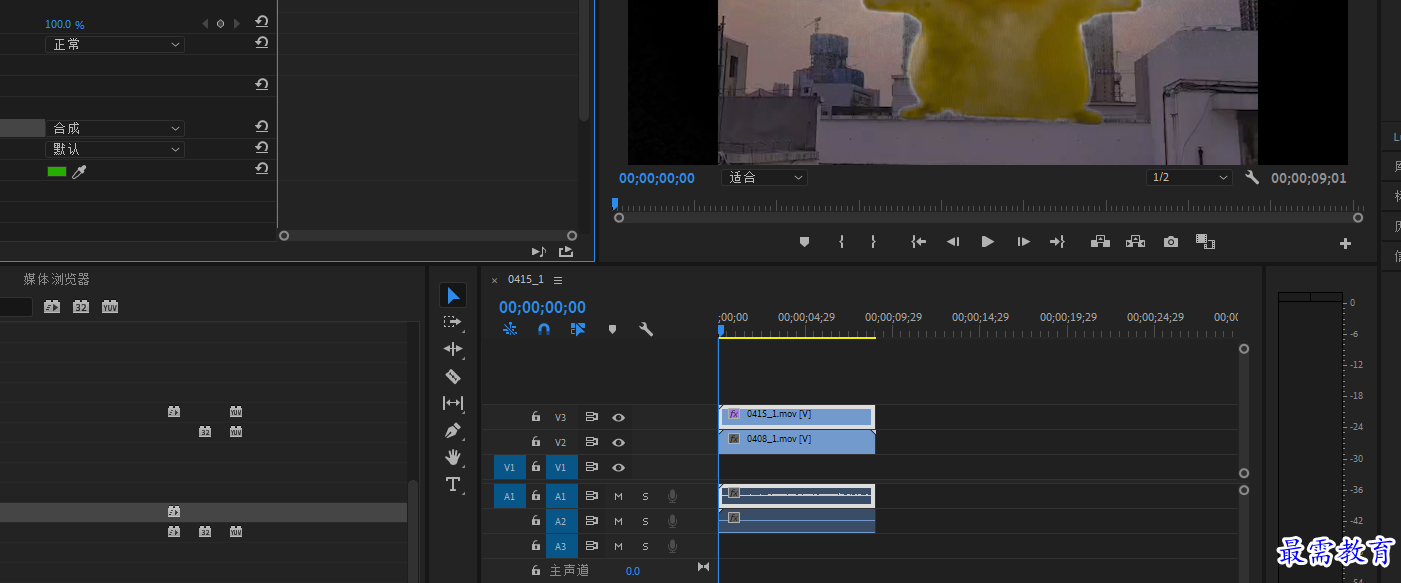Click the green key color swatch
The width and height of the screenshot is (1401, 583).
(x=57, y=171)
